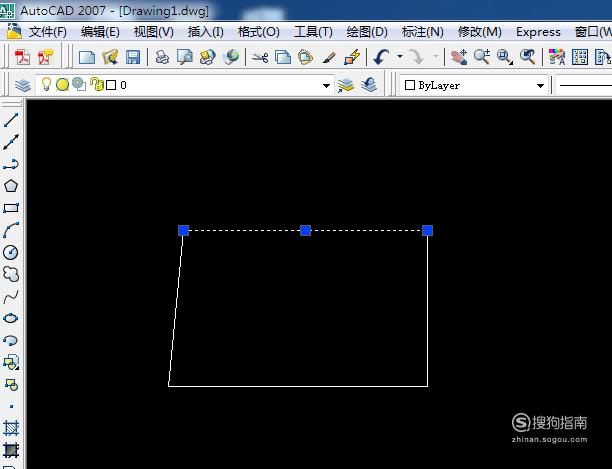Screen dimensions: 612x469
Task: Select the Point tool
Action: [x=11, y=407]
